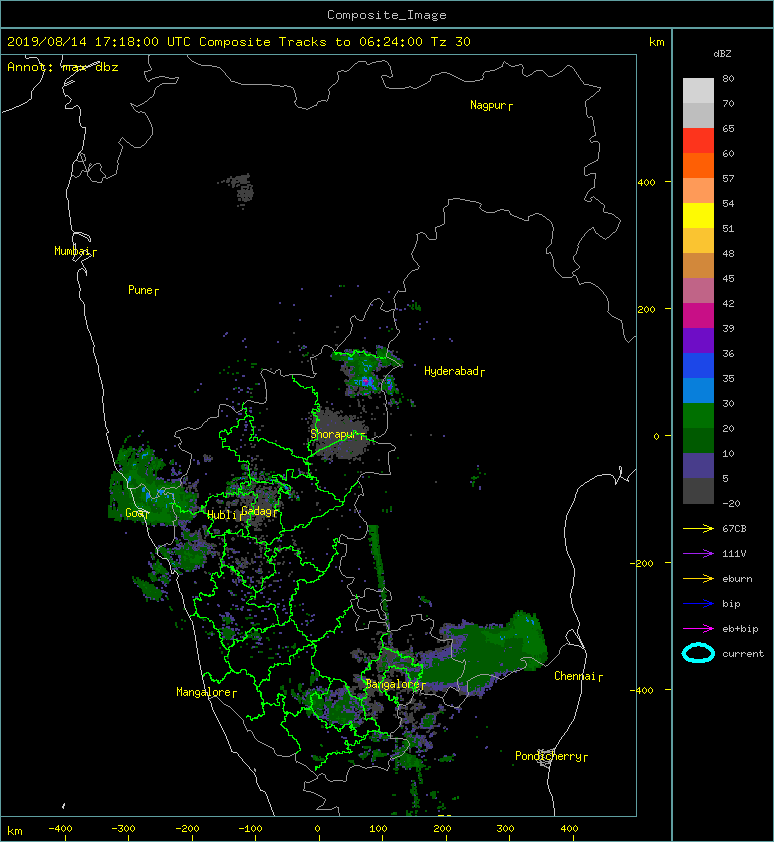
Task: Click the -20 dBZ dark gray swatch
Action: tap(698, 491)
